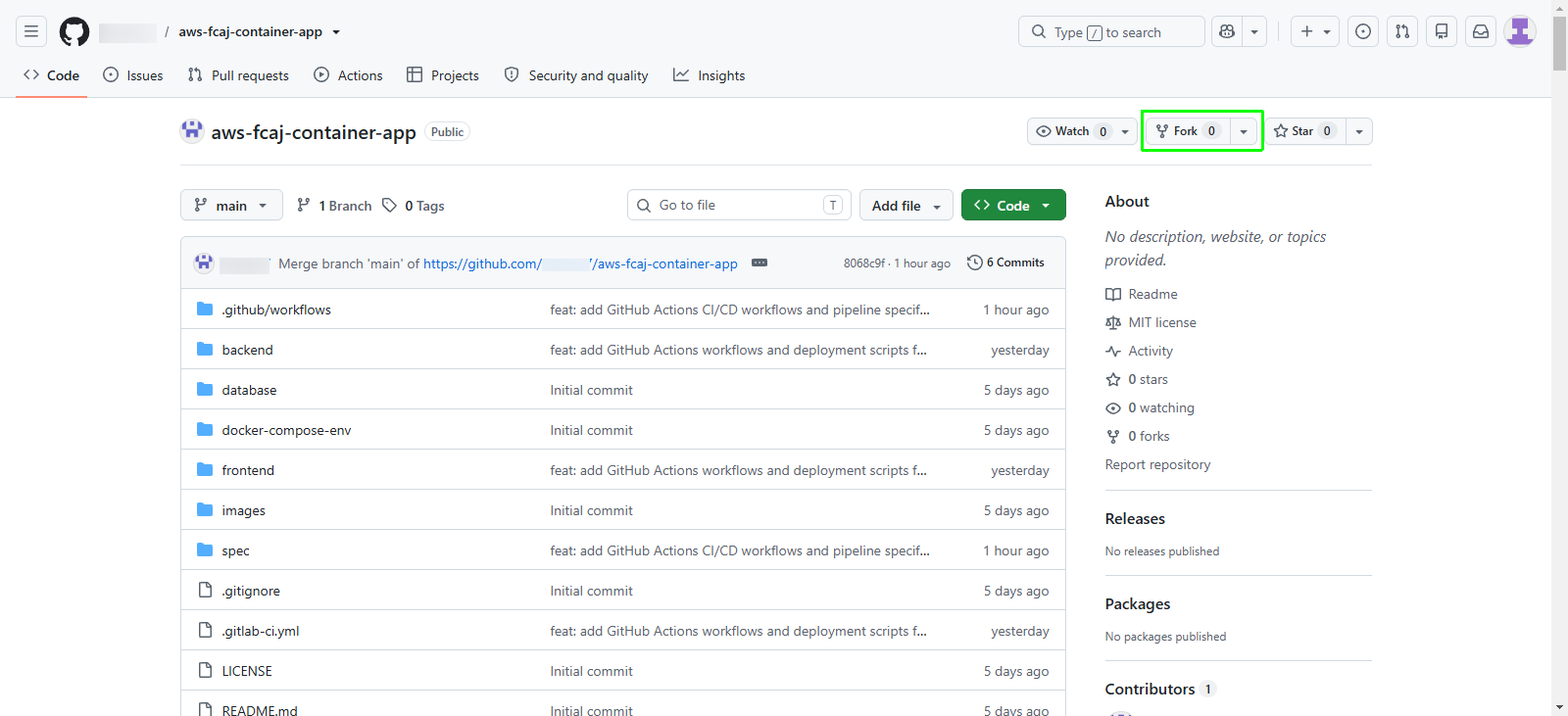1568x716 pixels.
Task: Expand the dropdown next to Copilot
Action: [x=1254, y=31]
